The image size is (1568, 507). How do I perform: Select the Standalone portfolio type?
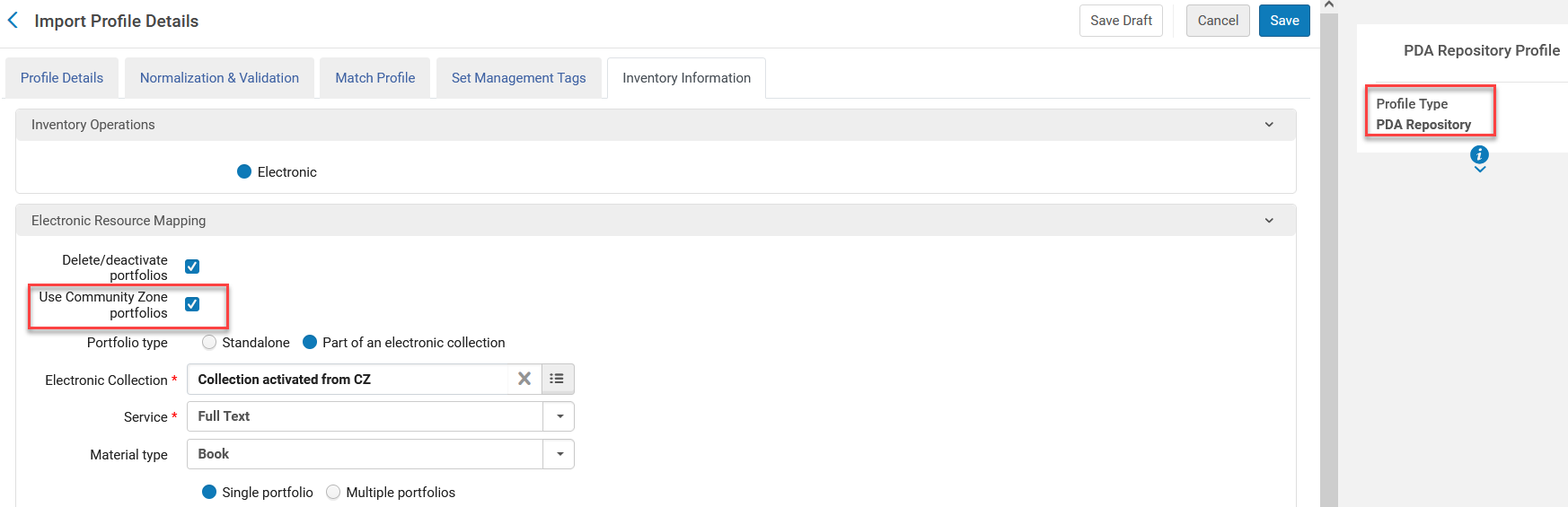coord(209,342)
